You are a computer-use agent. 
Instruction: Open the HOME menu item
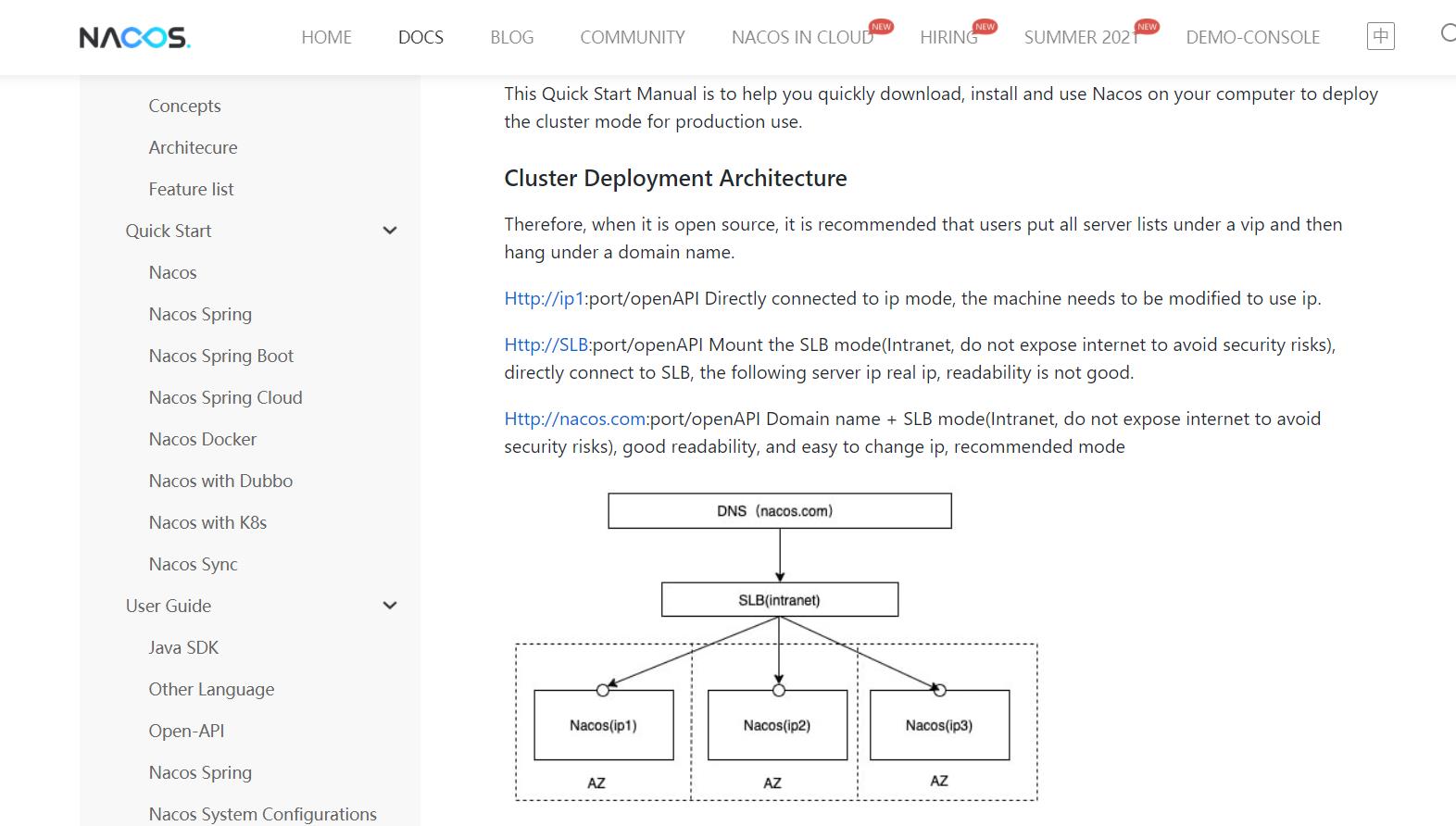326,37
